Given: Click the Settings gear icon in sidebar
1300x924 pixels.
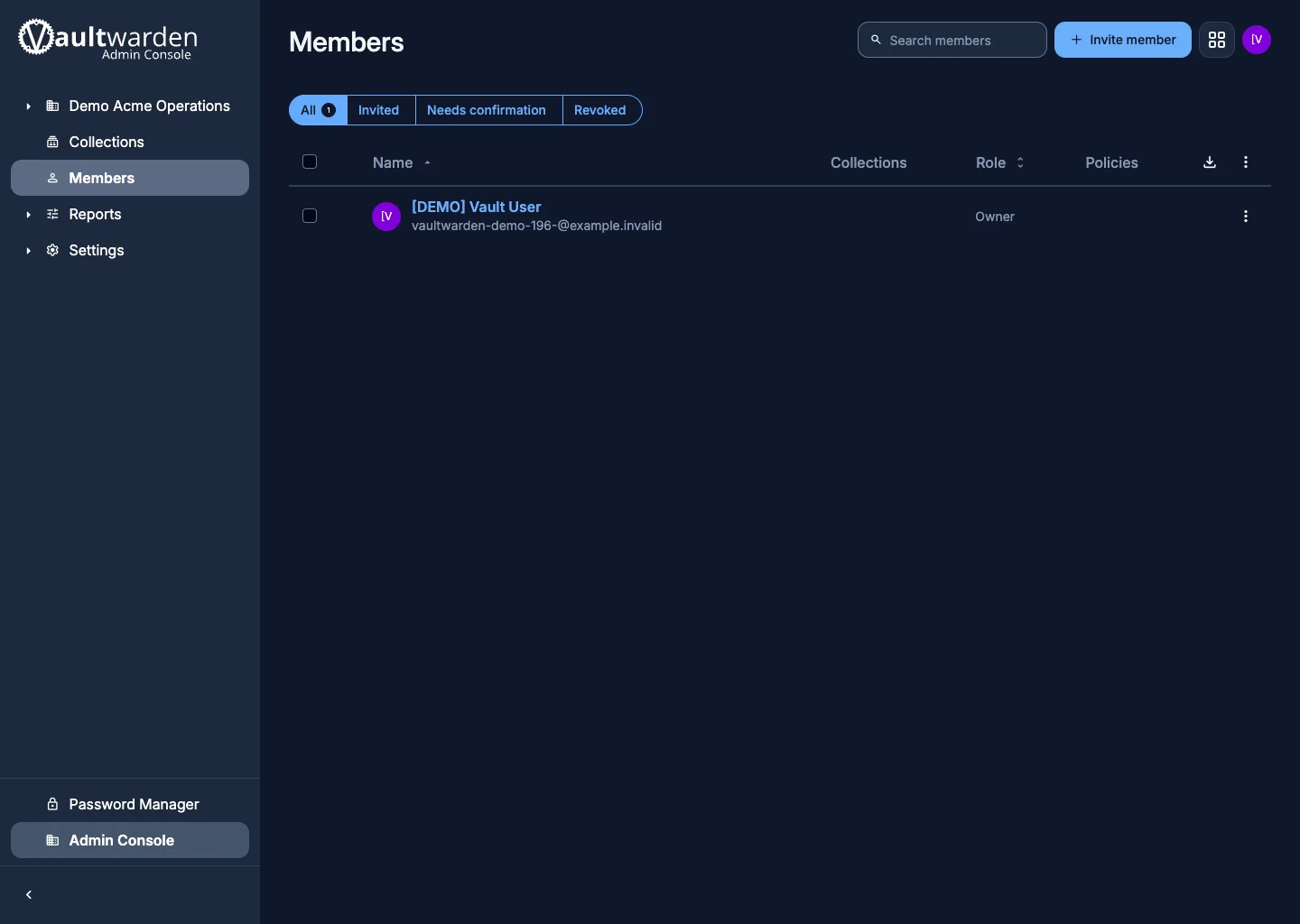Looking at the screenshot, I should [x=52, y=251].
